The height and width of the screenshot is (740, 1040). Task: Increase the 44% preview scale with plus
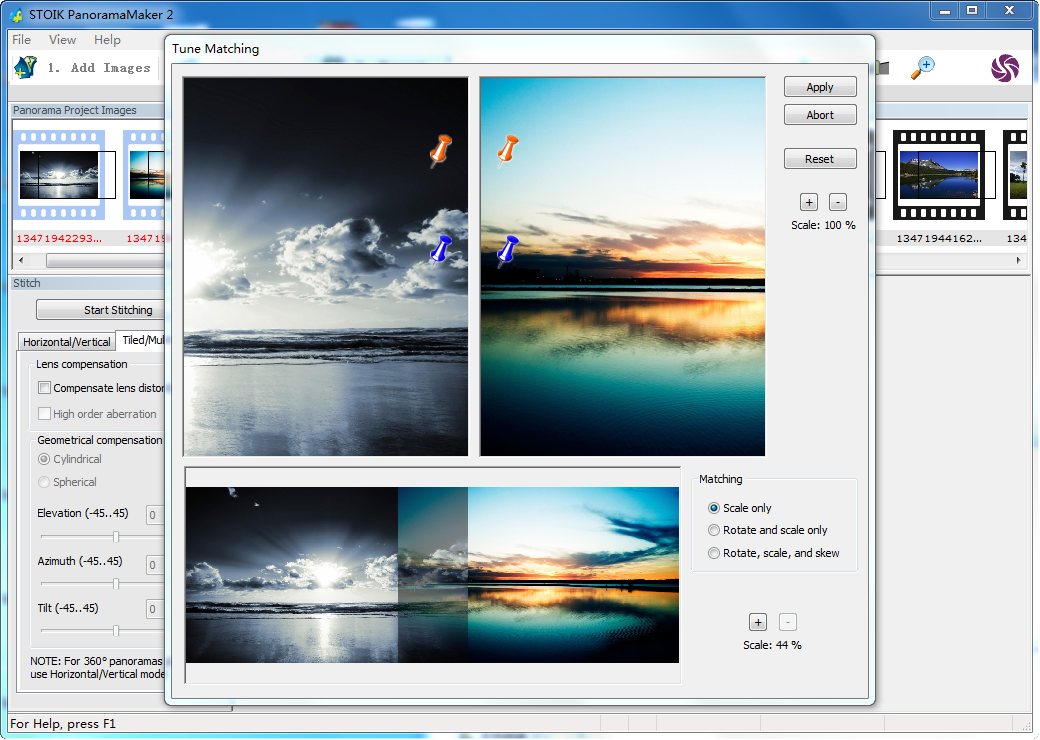coord(757,622)
